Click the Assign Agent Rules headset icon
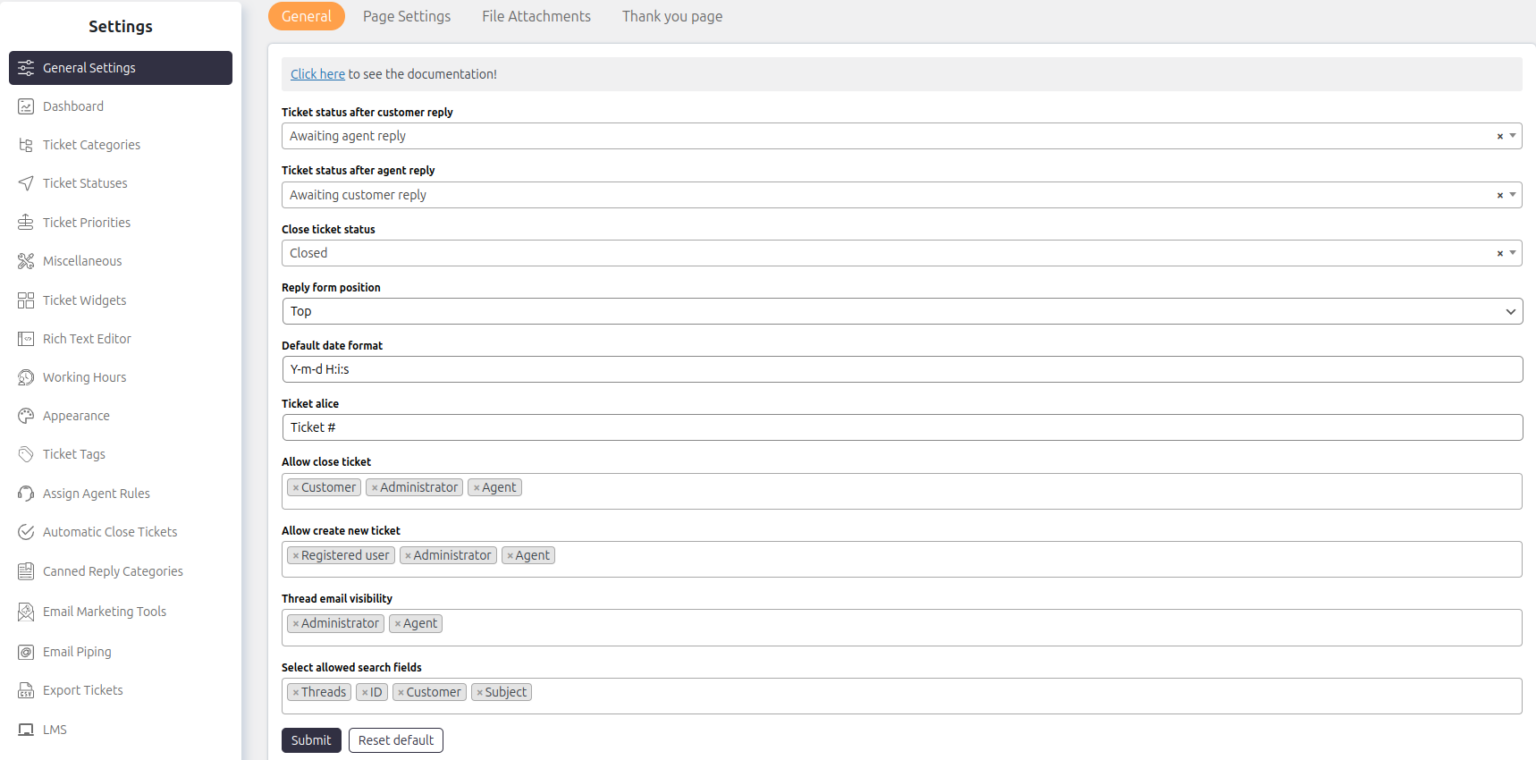 tap(26, 493)
